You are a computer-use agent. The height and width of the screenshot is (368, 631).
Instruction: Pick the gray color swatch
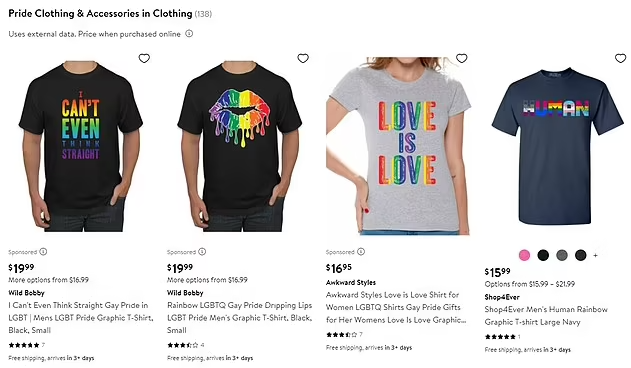tap(562, 255)
